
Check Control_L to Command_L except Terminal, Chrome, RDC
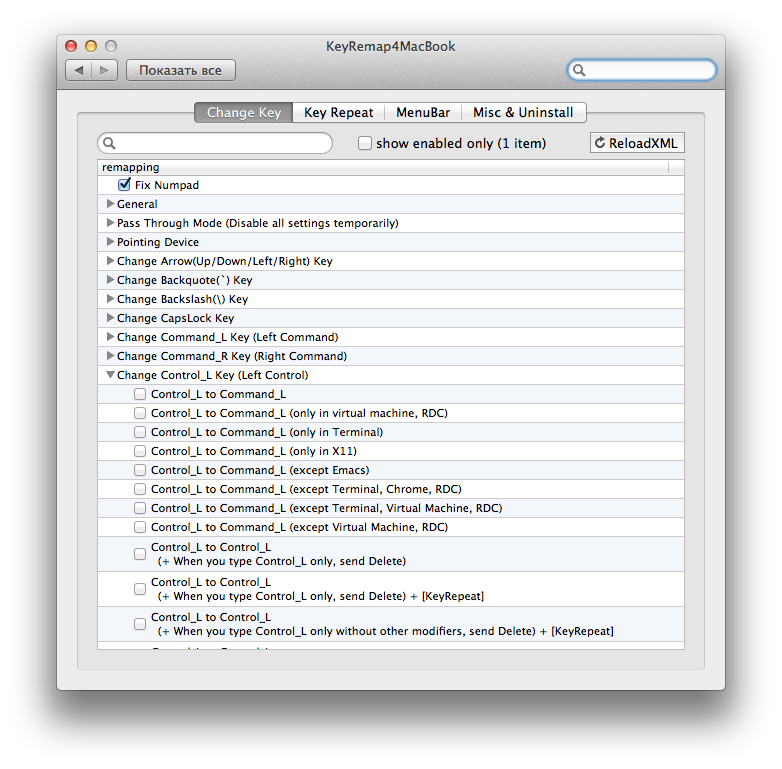140,489
